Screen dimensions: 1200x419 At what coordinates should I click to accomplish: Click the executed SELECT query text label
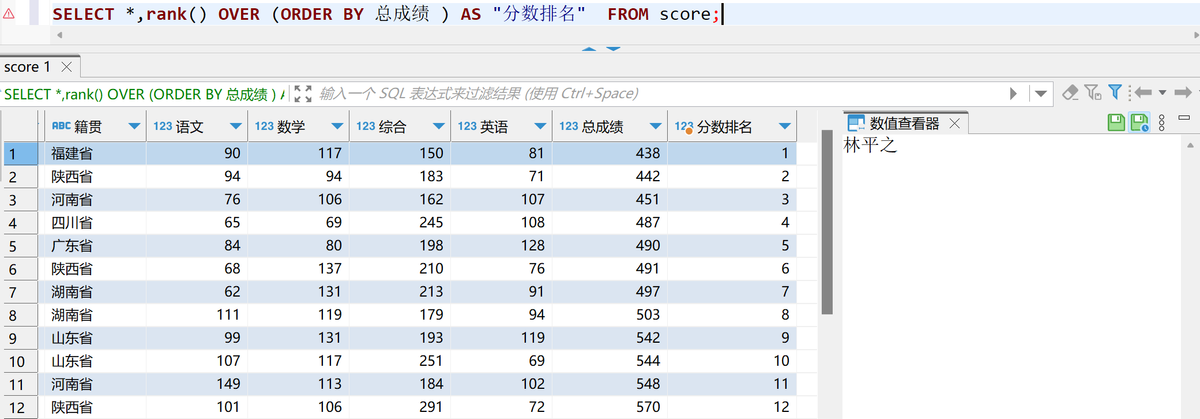click(143, 93)
